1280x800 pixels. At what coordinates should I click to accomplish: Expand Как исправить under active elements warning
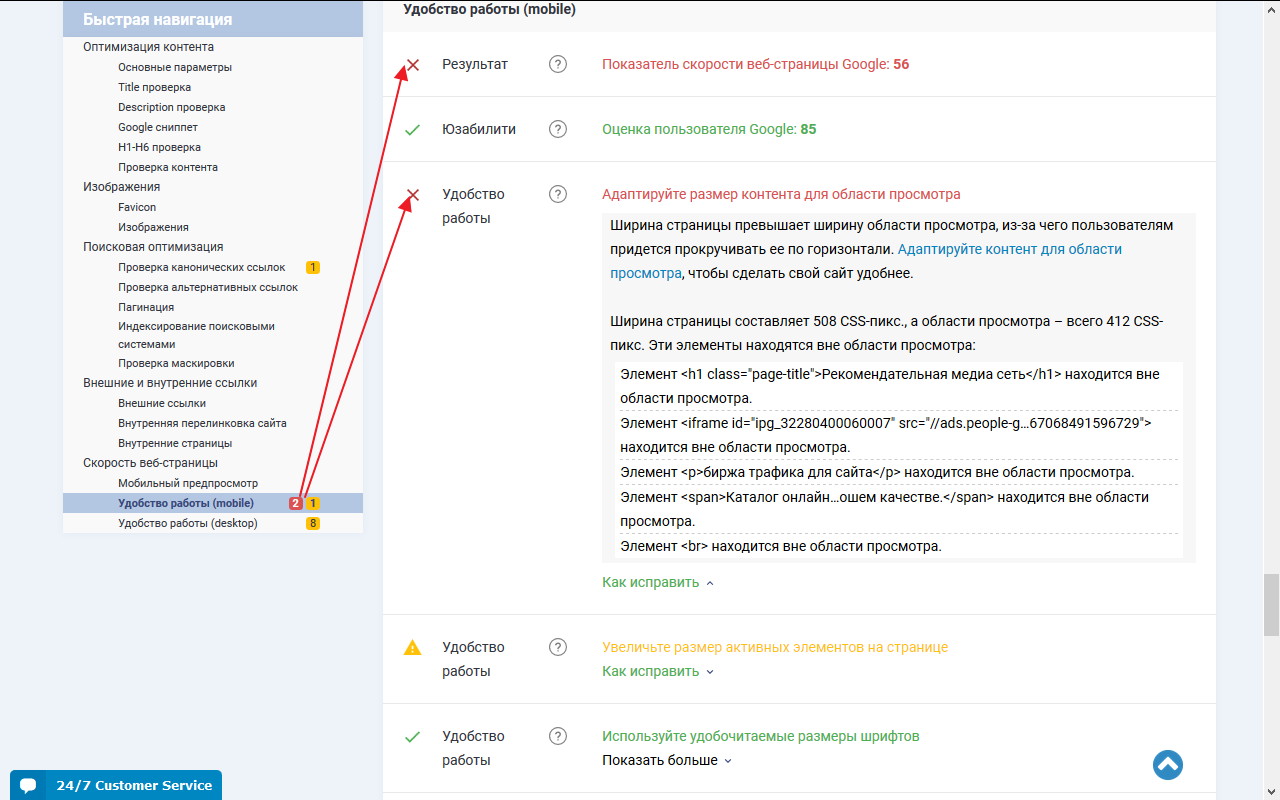[x=657, y=672]
